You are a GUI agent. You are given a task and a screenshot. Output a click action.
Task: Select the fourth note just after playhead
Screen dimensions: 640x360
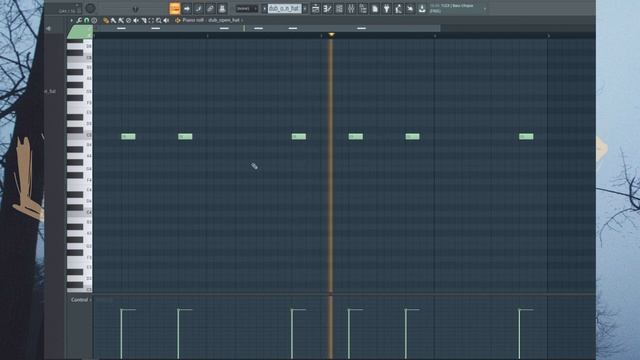[x=356, y=136]
